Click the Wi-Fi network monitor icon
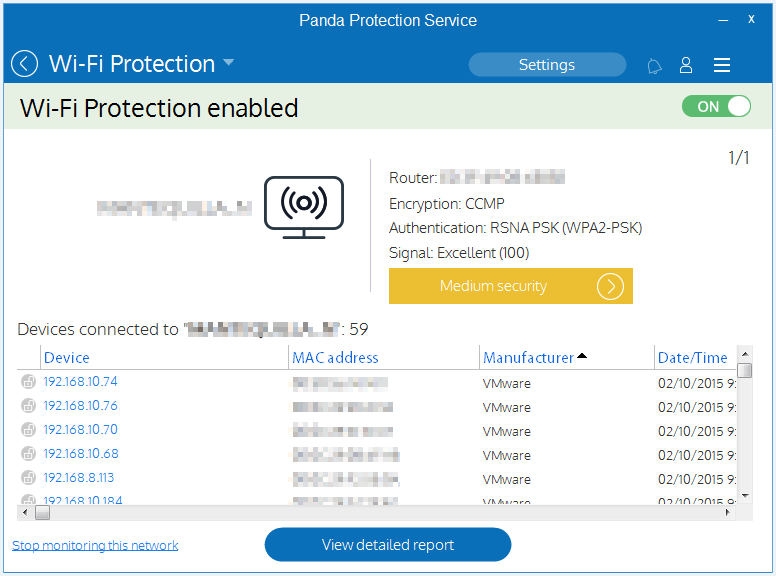Viewport: 776px width, 576px height. [304, 207]
